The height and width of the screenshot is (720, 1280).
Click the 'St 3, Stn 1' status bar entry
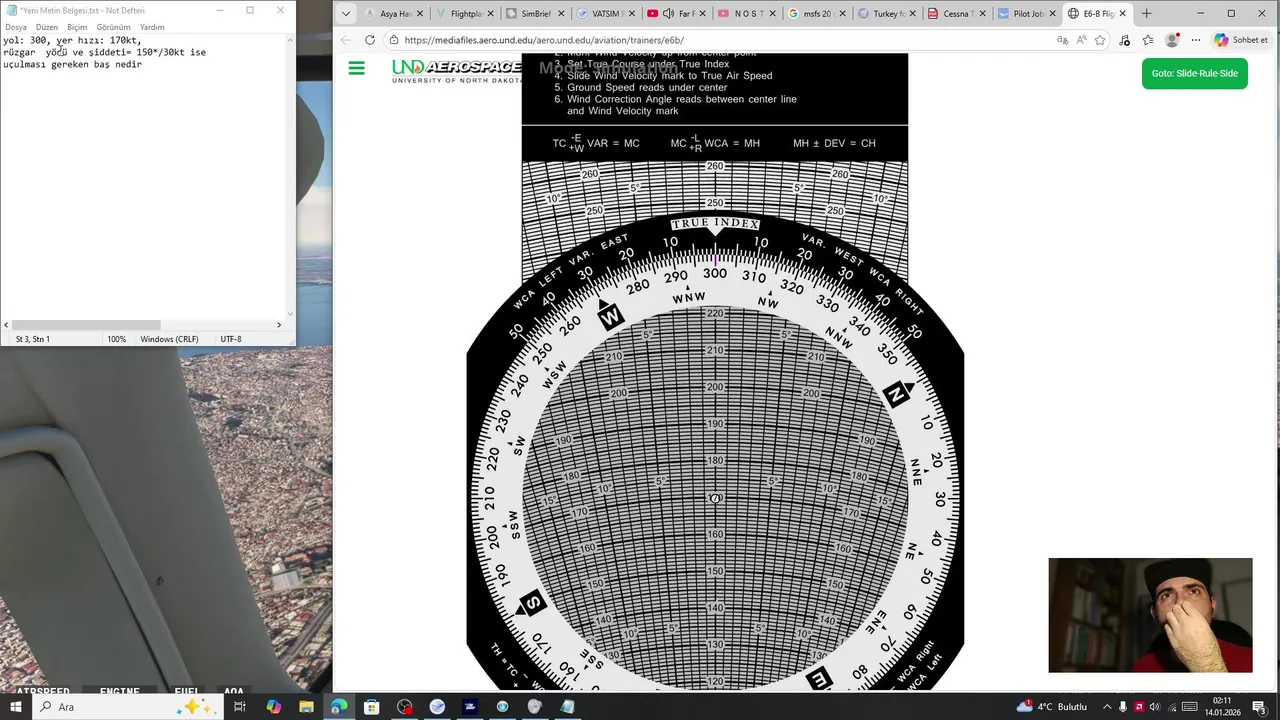click(33, 339)
